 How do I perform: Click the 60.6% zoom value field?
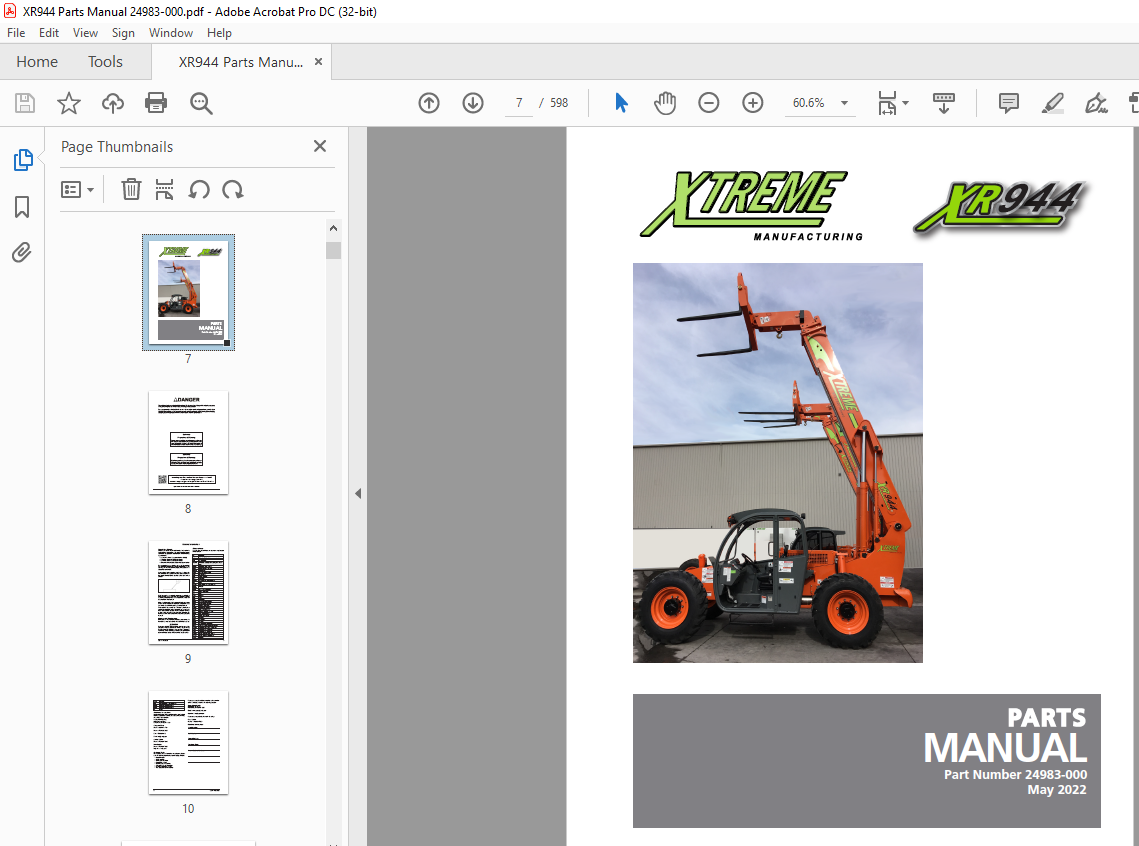tap(808, 103)
